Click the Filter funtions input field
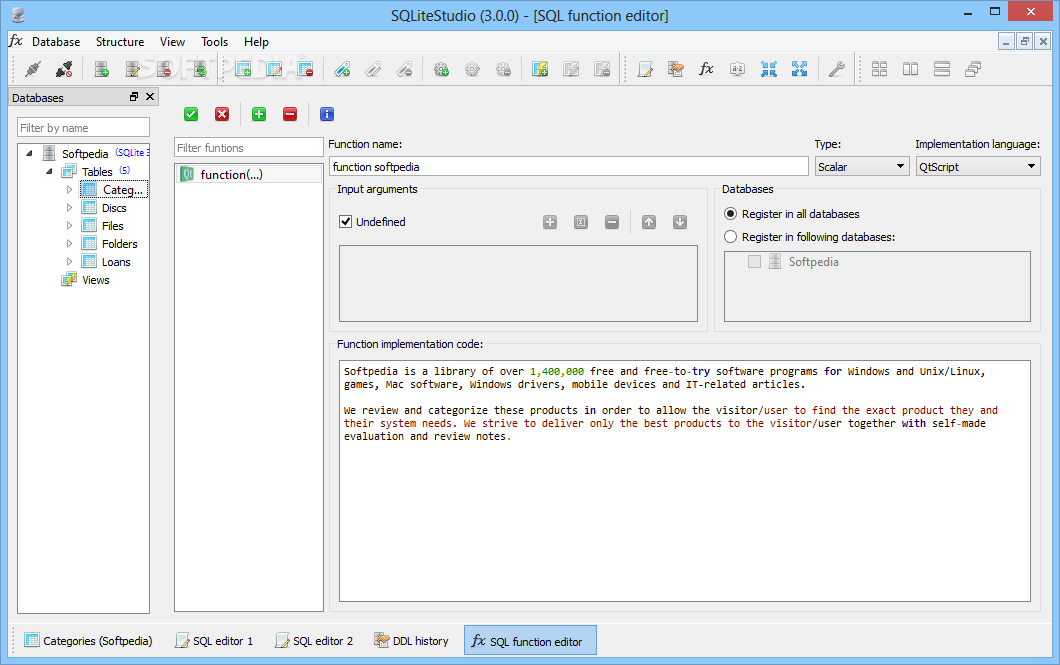1060x665 pixels. pyautogui.click(x=249, y=147)
